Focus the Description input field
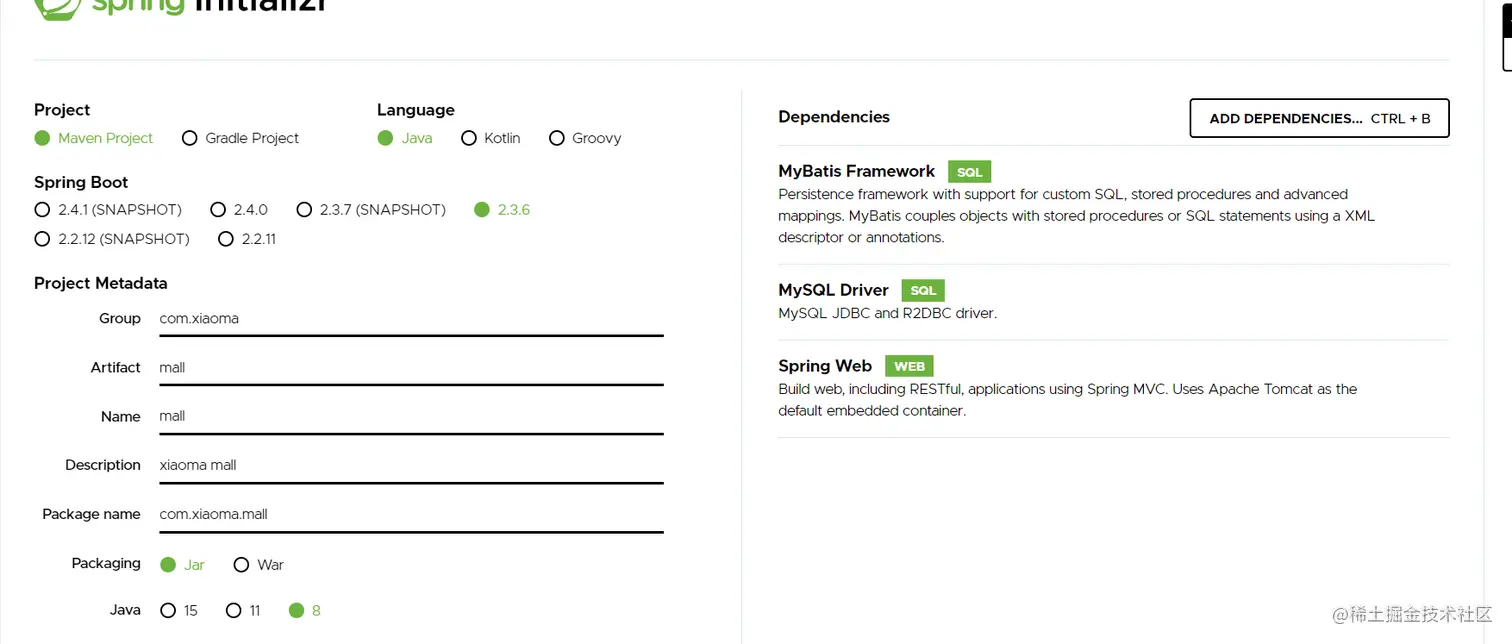Screen dimensions: 1512x644 [410, 465]
